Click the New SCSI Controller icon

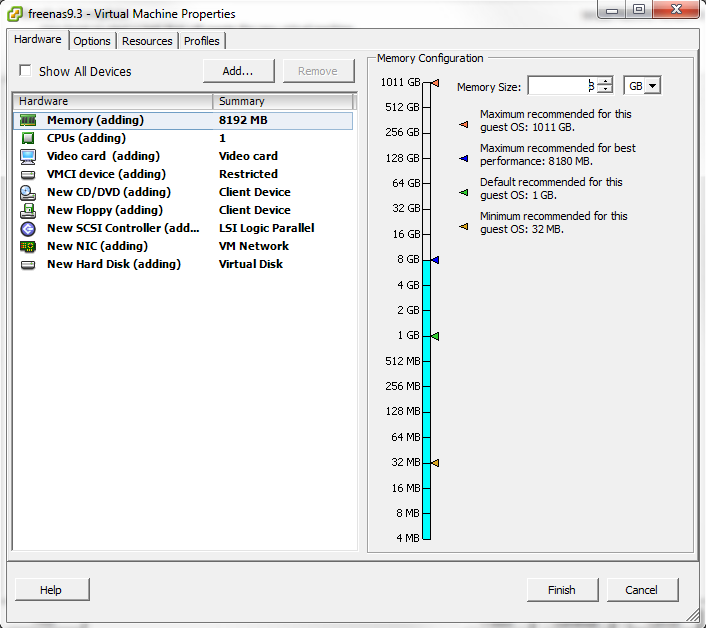(x=28, y=229)
